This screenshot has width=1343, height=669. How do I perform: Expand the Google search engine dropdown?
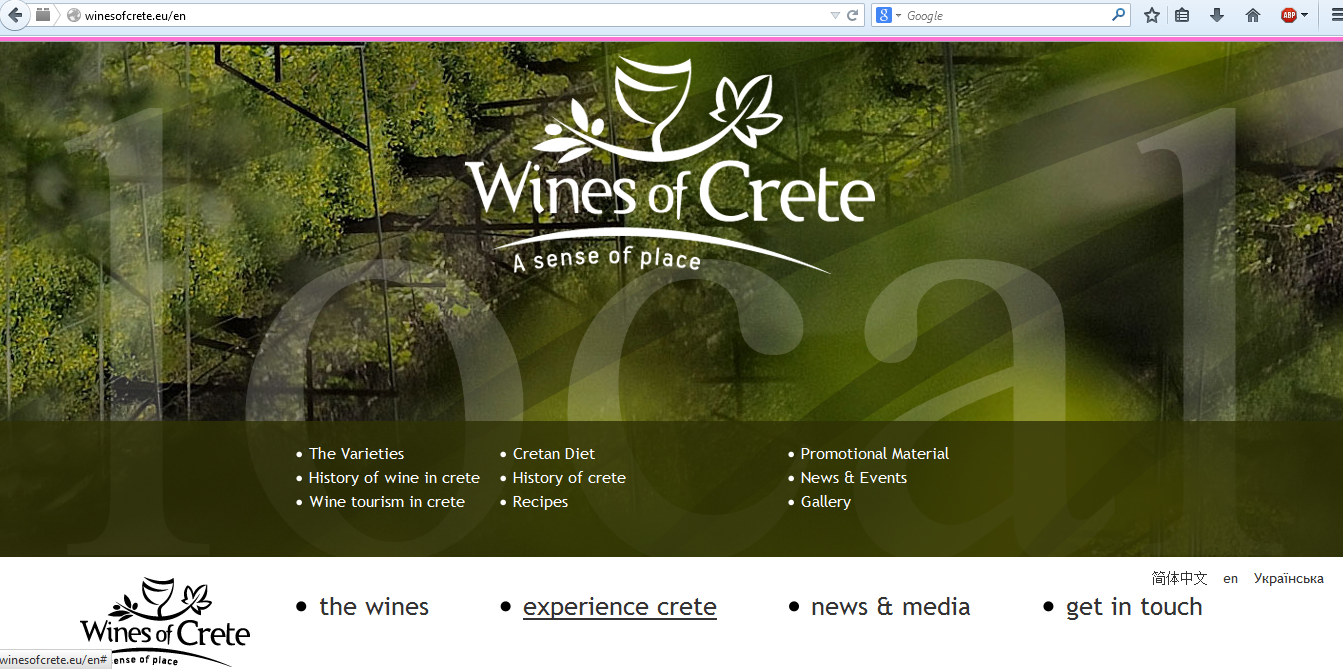coord(889,15)
